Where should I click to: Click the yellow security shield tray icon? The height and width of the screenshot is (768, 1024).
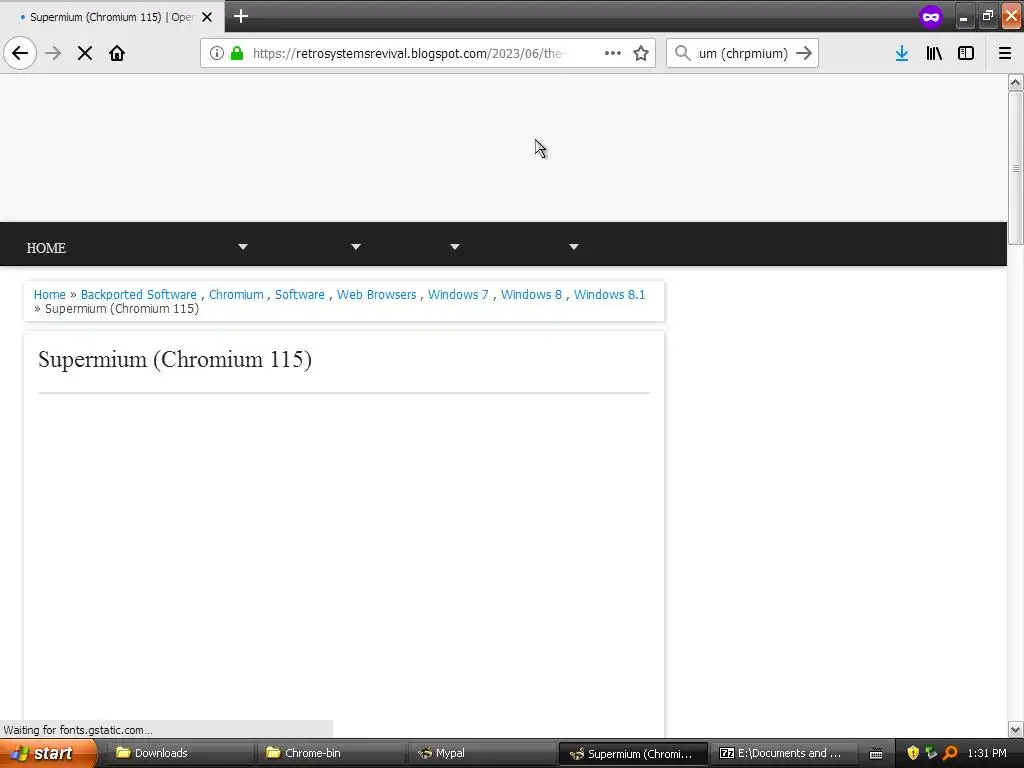coord(913,753)
